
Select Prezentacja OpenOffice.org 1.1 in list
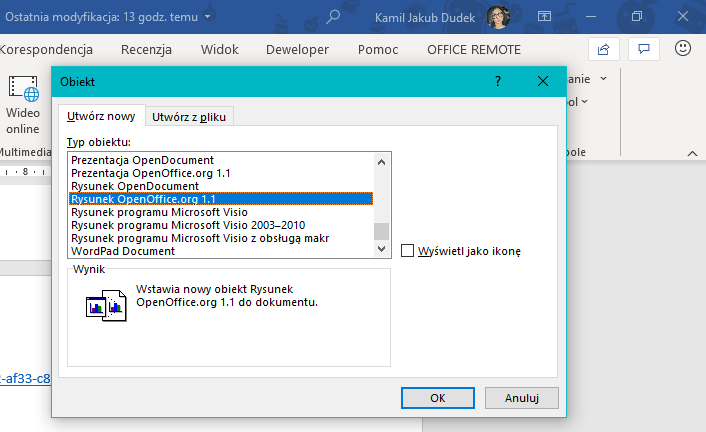click(x=221, y=173)
